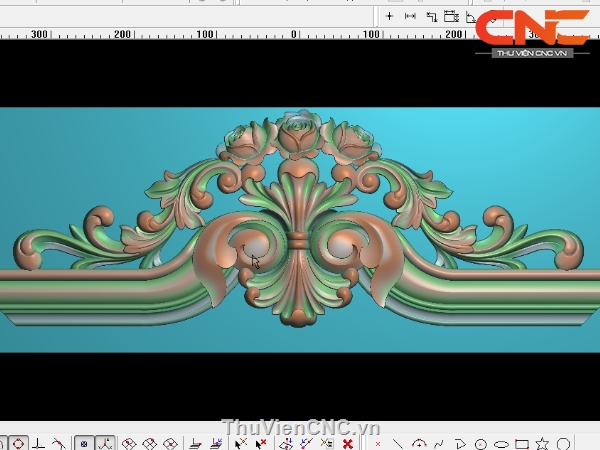Click the plus crosshair icon in top toolbar
Viewport: 600px width, 450px height.
tap(390, 16)
